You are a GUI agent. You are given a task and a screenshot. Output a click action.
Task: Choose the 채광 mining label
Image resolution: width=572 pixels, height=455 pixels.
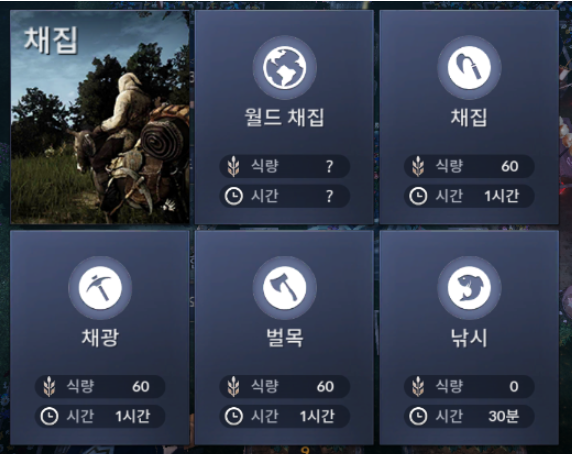click(100, 338)
